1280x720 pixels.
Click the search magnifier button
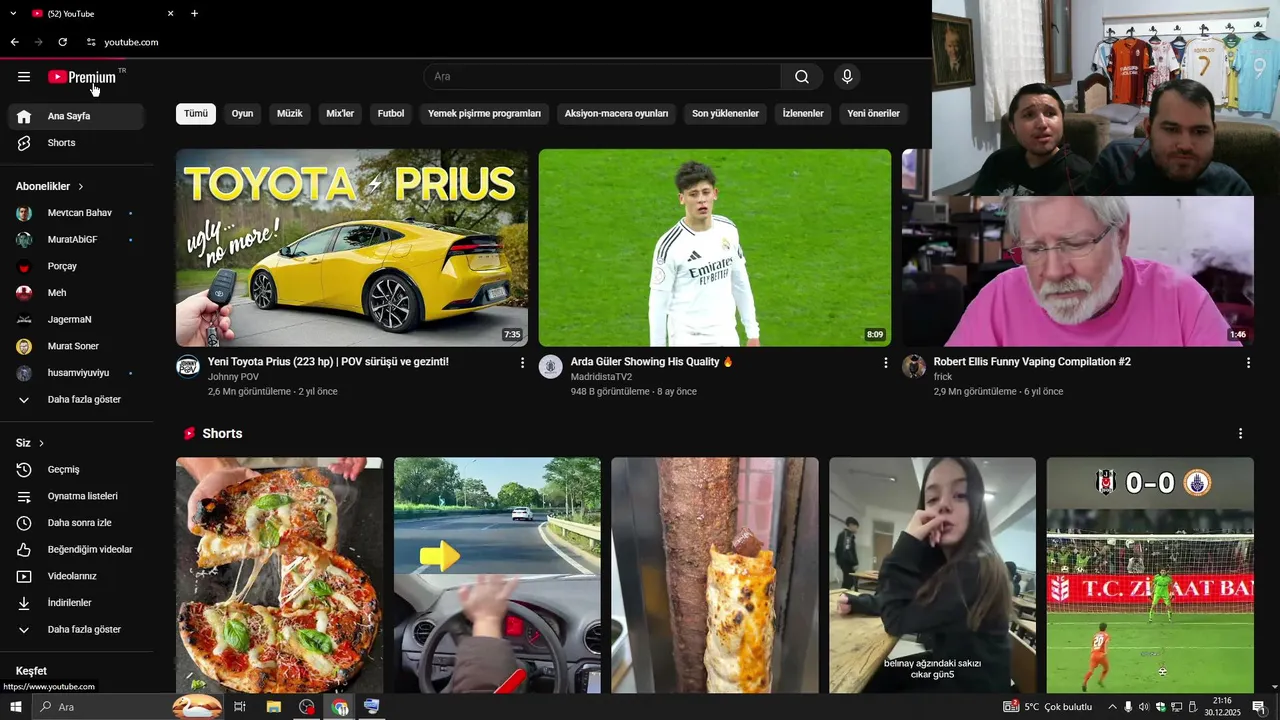[802, 77]
